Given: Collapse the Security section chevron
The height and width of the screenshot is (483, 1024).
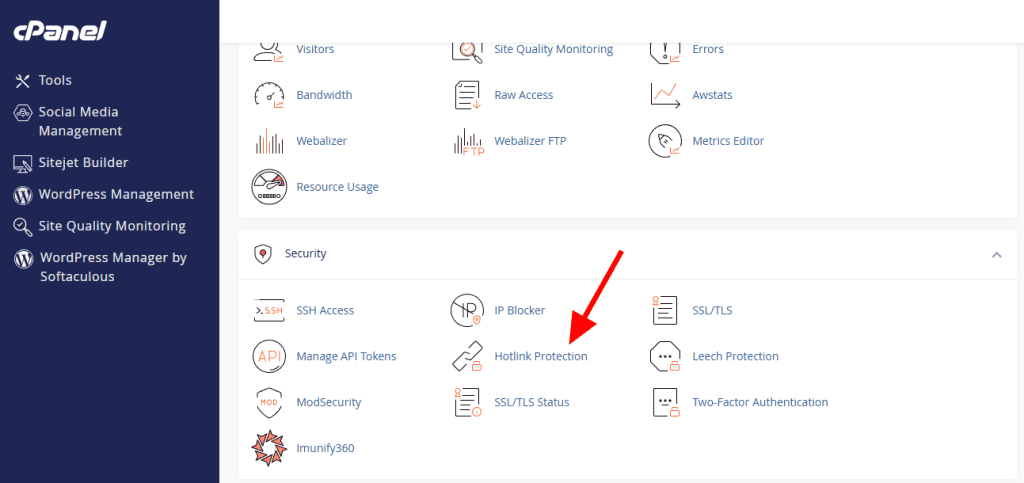Looking at the screenshot, I should tap(996, 255).
